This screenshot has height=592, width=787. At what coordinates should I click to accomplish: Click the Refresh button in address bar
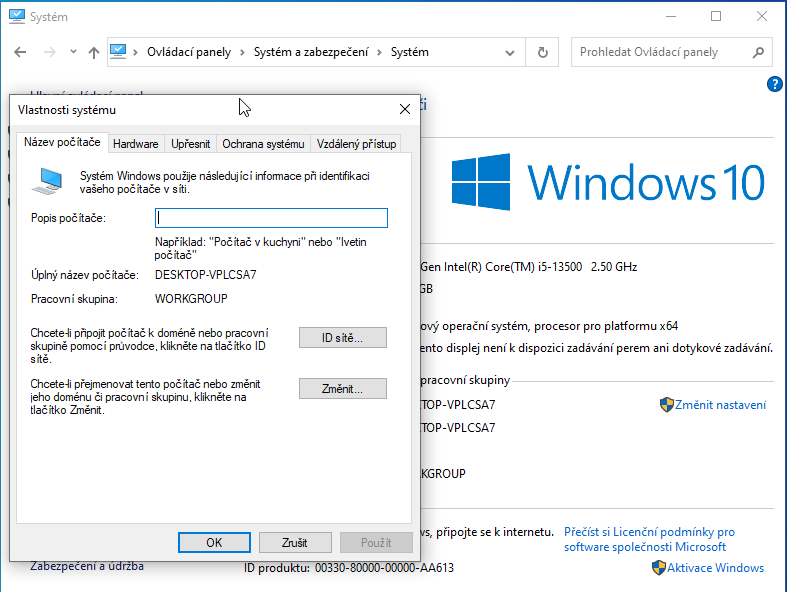(x=543, y=52)
